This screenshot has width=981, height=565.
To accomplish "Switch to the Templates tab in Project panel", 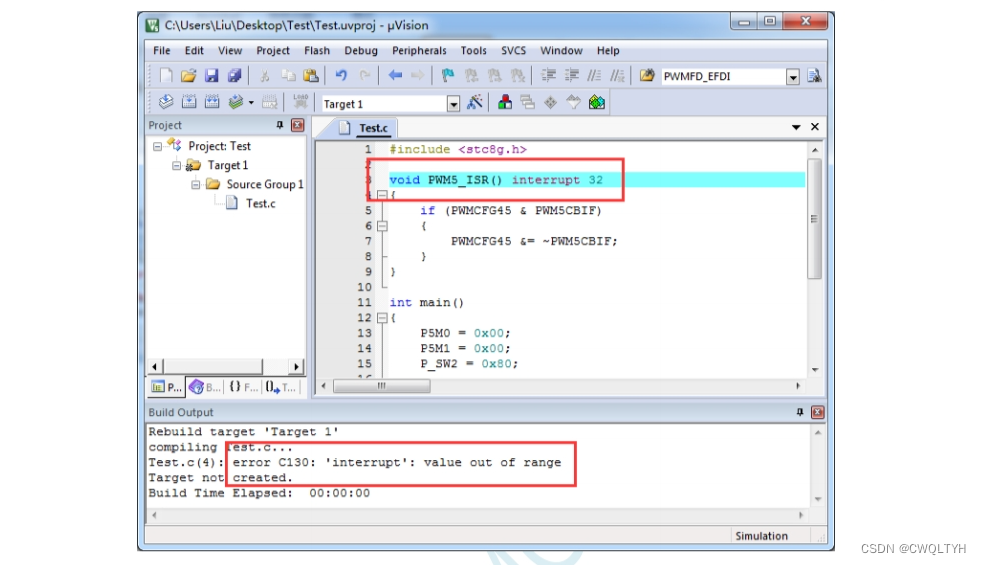I will [x=281, y=387].
